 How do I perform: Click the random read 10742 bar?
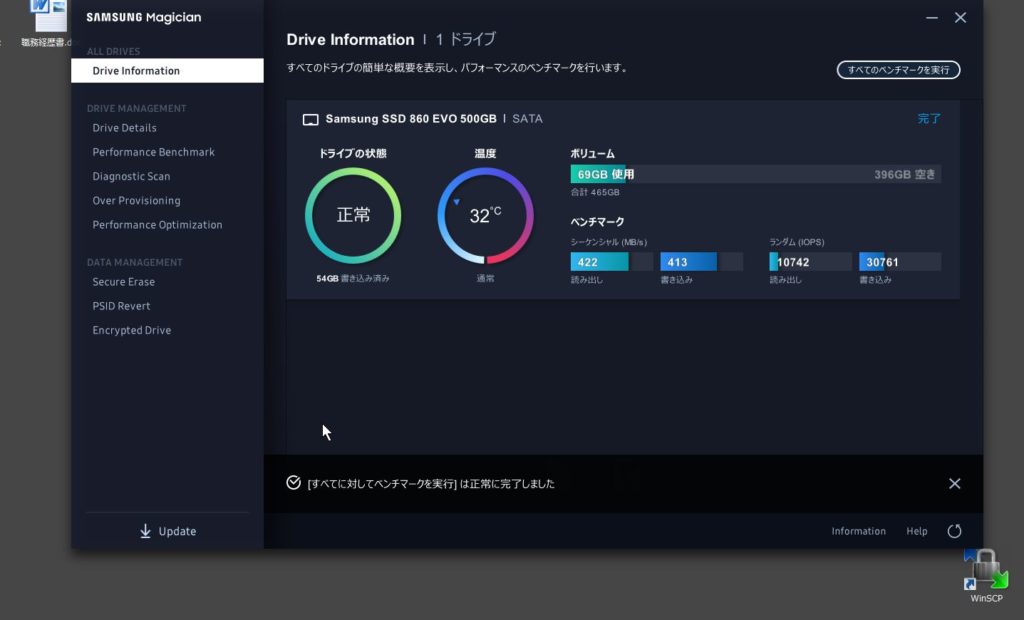(810, 262)
